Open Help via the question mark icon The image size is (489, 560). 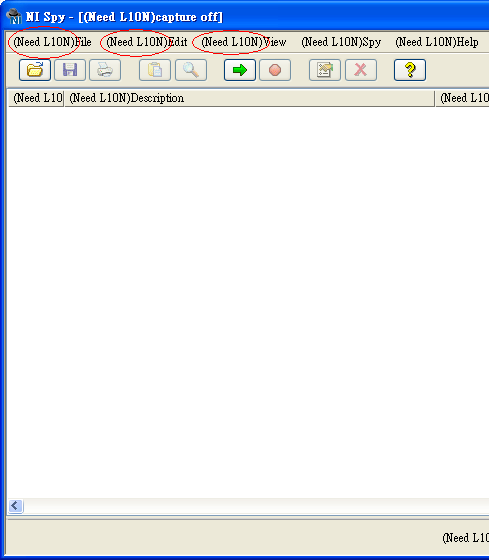coord(410,70)
